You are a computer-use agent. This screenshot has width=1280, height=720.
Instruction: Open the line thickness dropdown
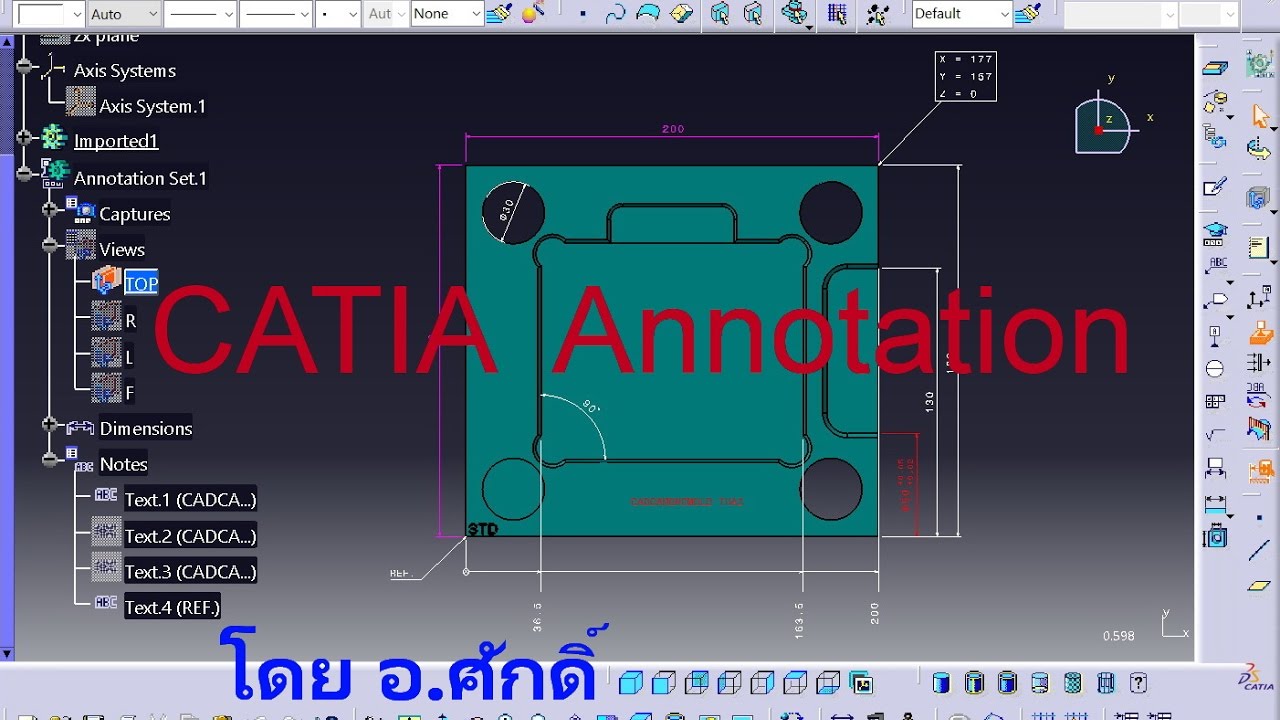point(200,14)
